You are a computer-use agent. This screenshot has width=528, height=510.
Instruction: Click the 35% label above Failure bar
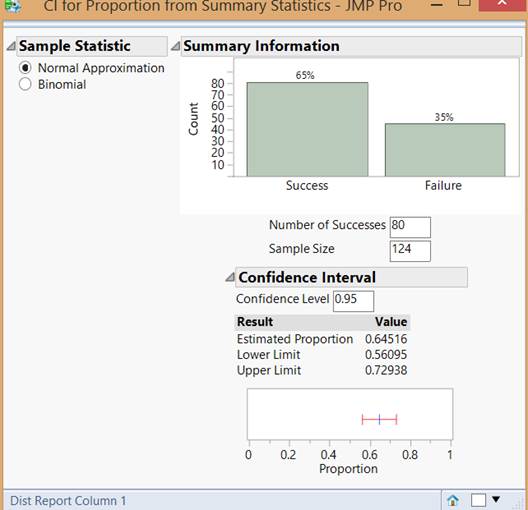click(x=444, y=117)
